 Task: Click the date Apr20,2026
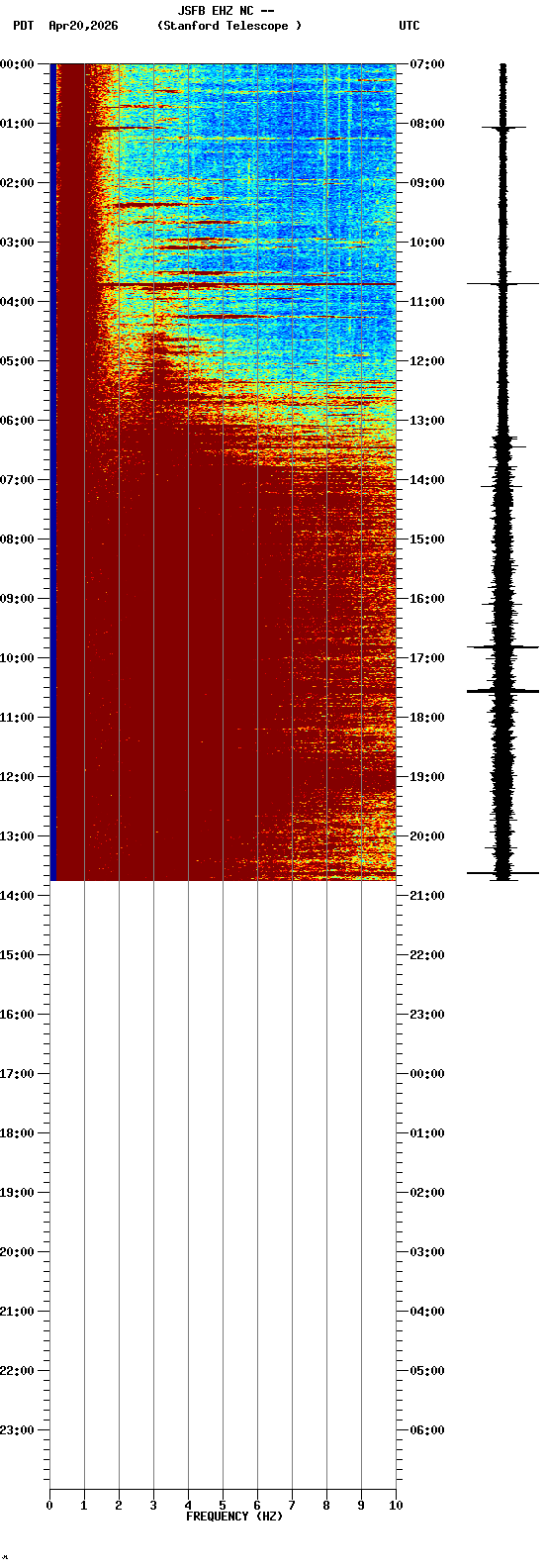[83, 26]
